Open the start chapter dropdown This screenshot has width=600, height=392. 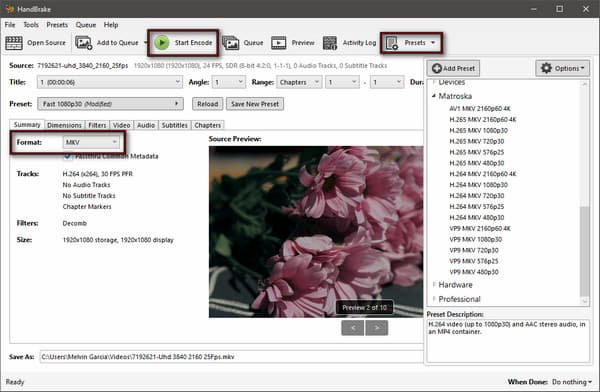(x=342, y=82)
